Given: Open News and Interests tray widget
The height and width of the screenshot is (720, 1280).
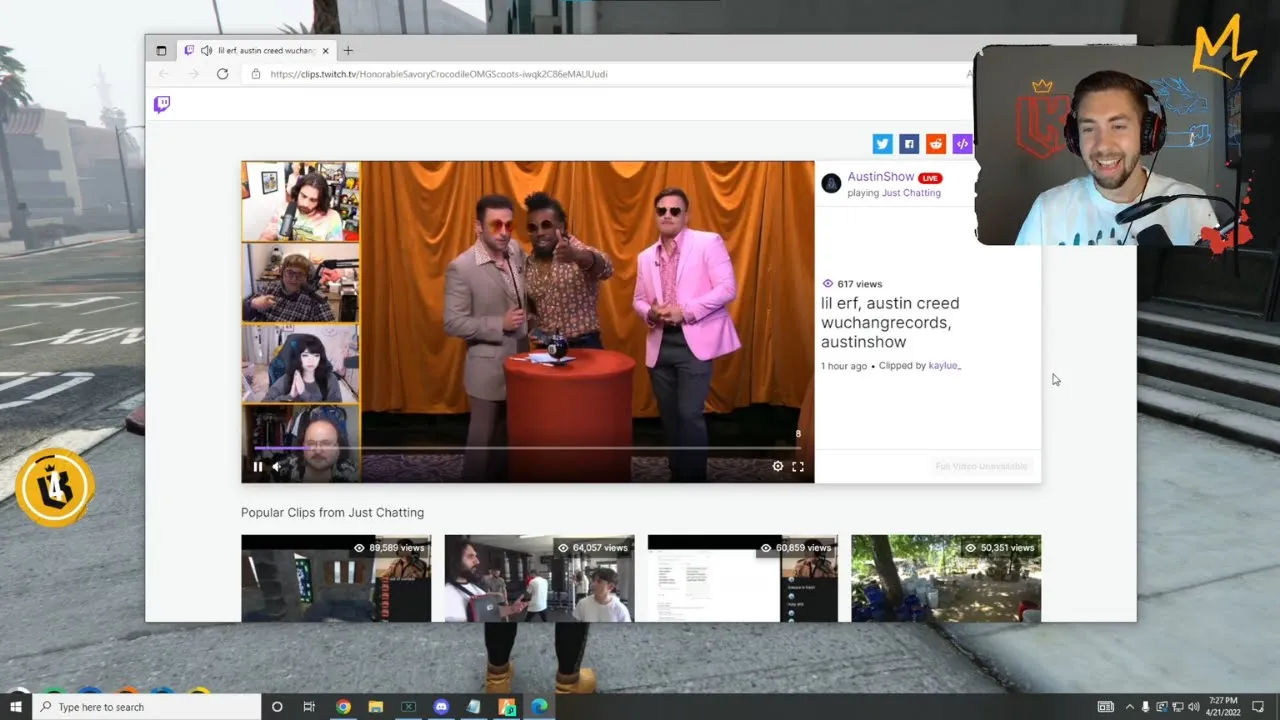Looking at the screenshot, I should click(1106, 707).
